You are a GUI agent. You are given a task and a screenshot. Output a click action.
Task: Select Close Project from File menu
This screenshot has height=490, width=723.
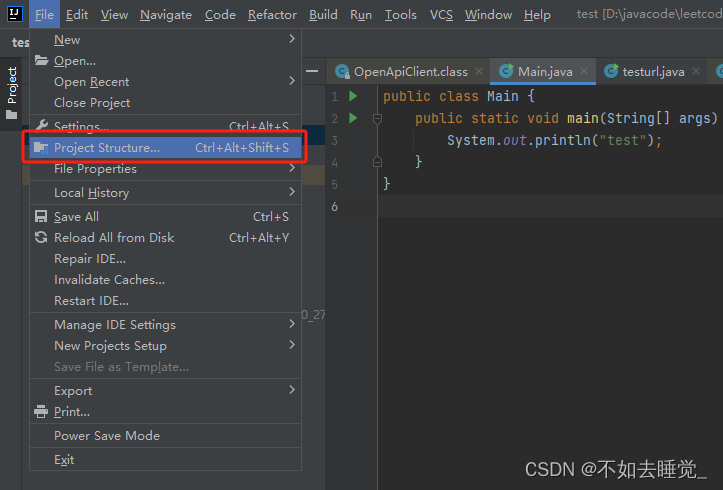[165, 103]
